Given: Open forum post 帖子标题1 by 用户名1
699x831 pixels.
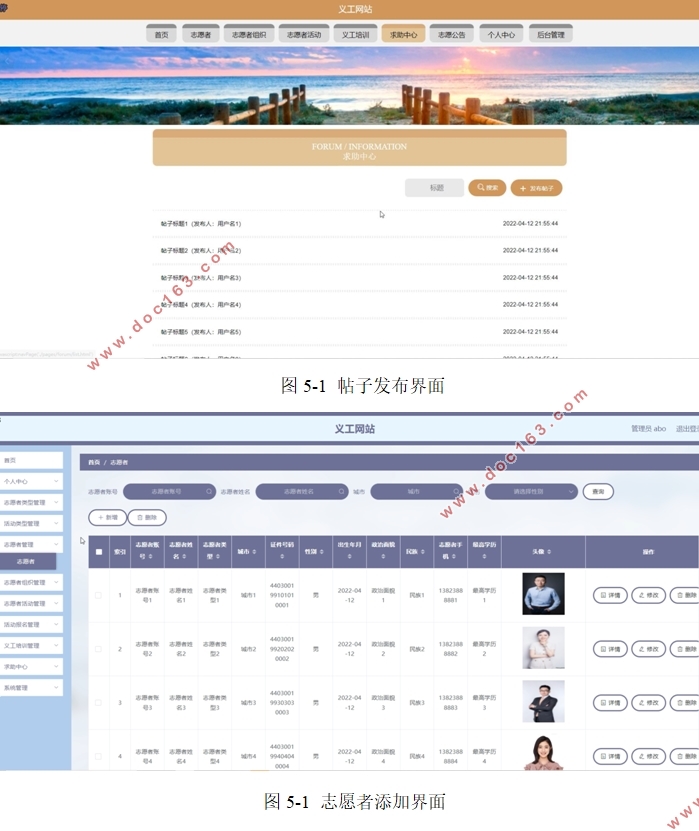Looking at the screenshot, I should (201, 224).
